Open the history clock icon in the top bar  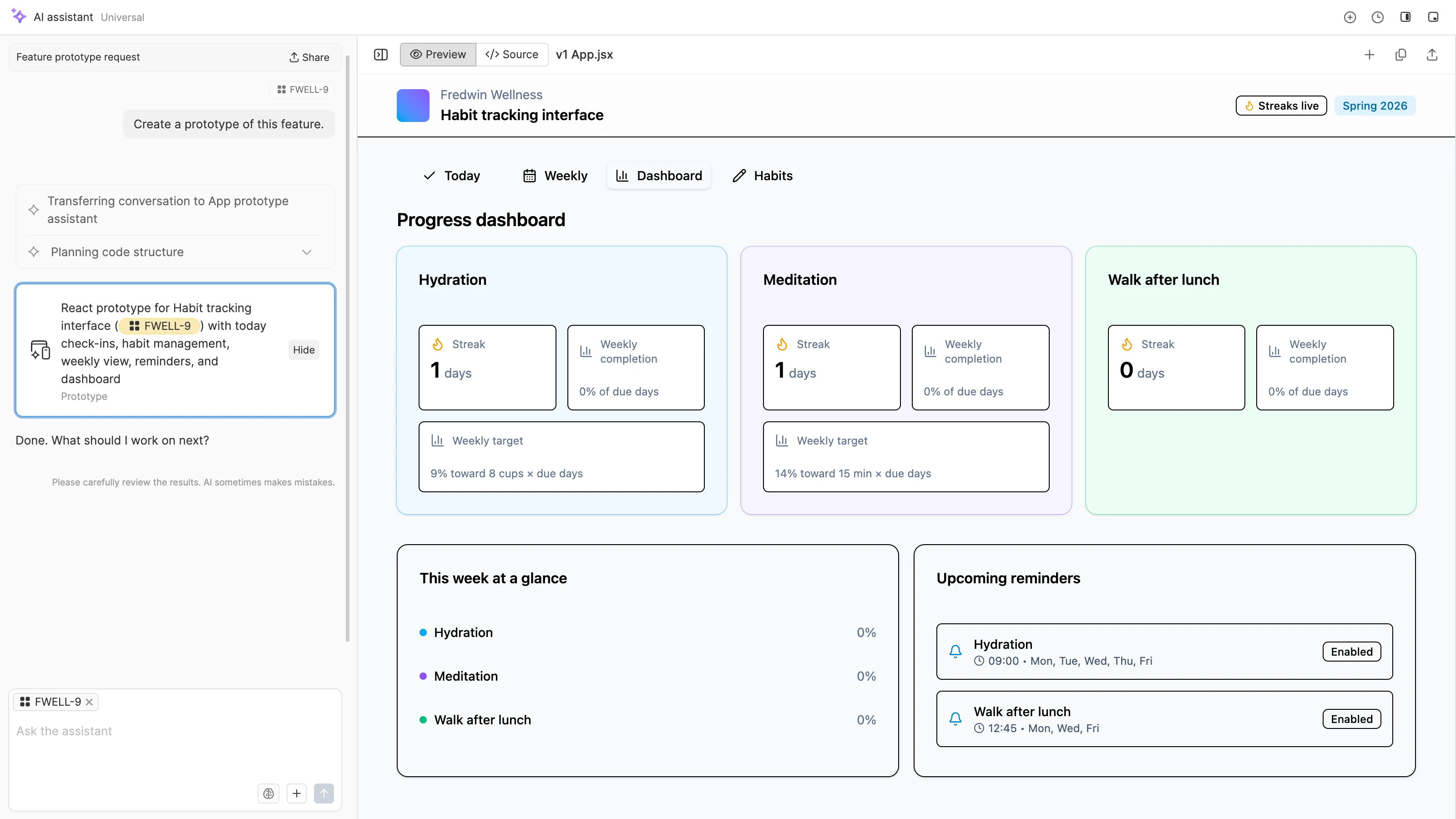click(x=1377, y=17)
